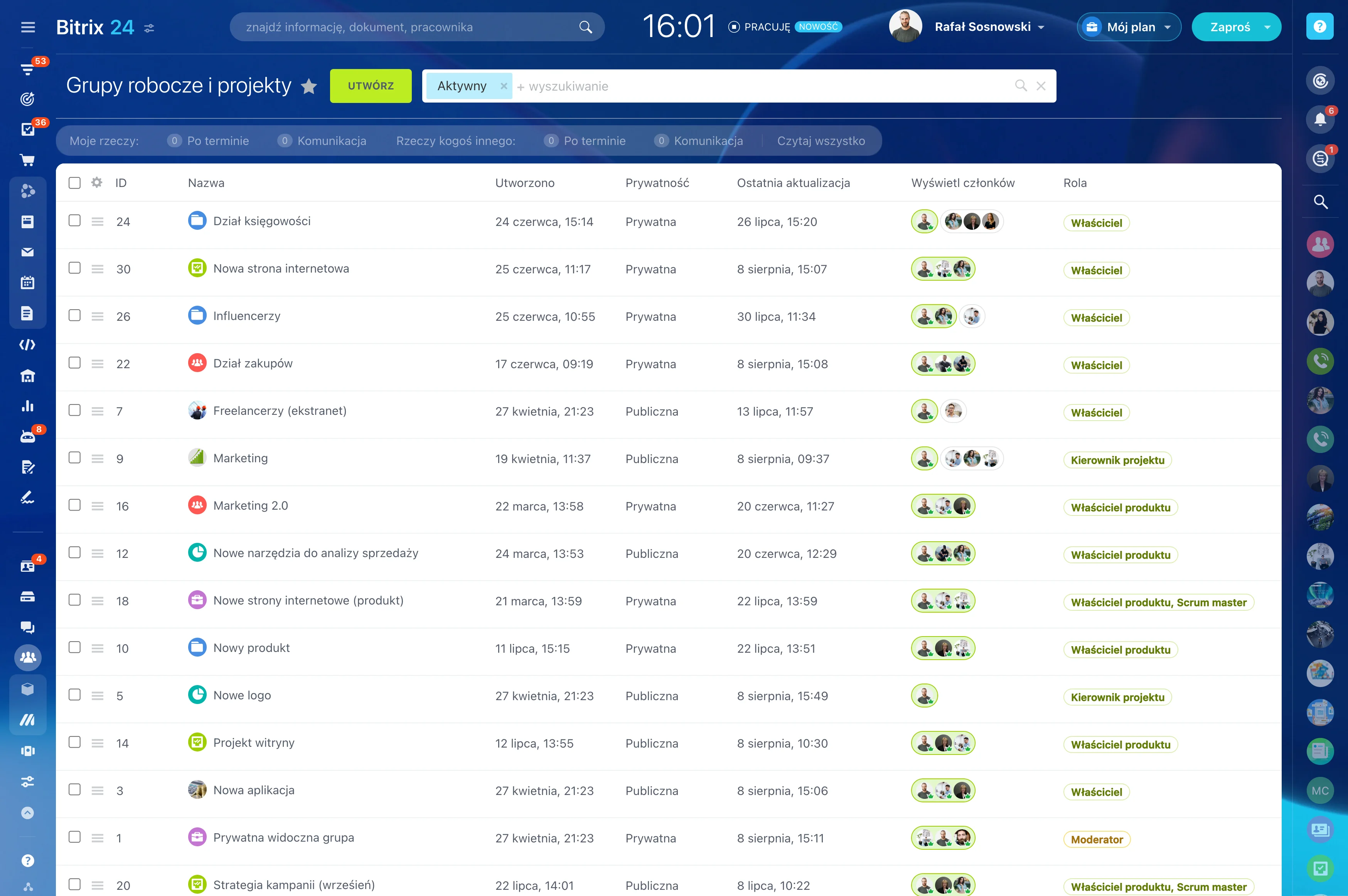The height and width of the screenshot is (896, 1348).
Task: Expand the Zaproś button arrow
Action: point(1267,27)
